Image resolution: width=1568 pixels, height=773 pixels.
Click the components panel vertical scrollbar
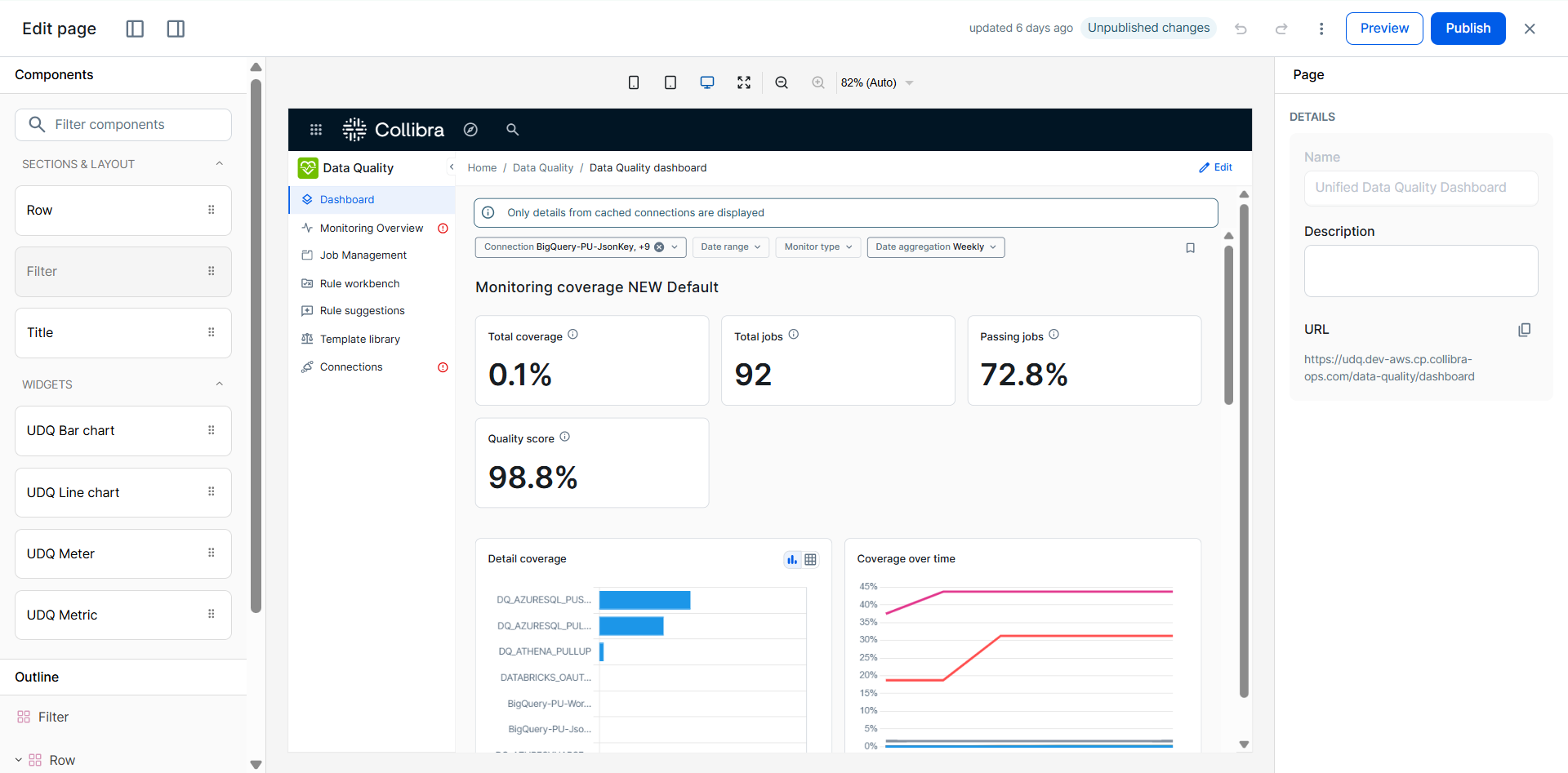[256, 343]
